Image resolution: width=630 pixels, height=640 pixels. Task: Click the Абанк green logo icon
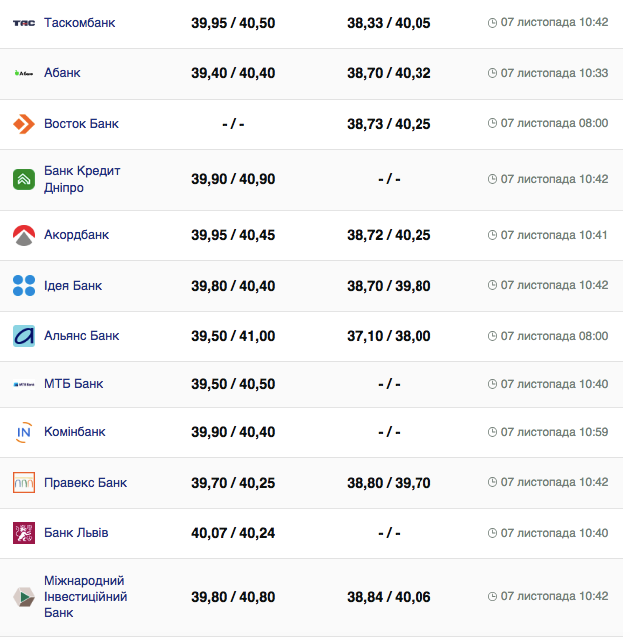[24, 73]
